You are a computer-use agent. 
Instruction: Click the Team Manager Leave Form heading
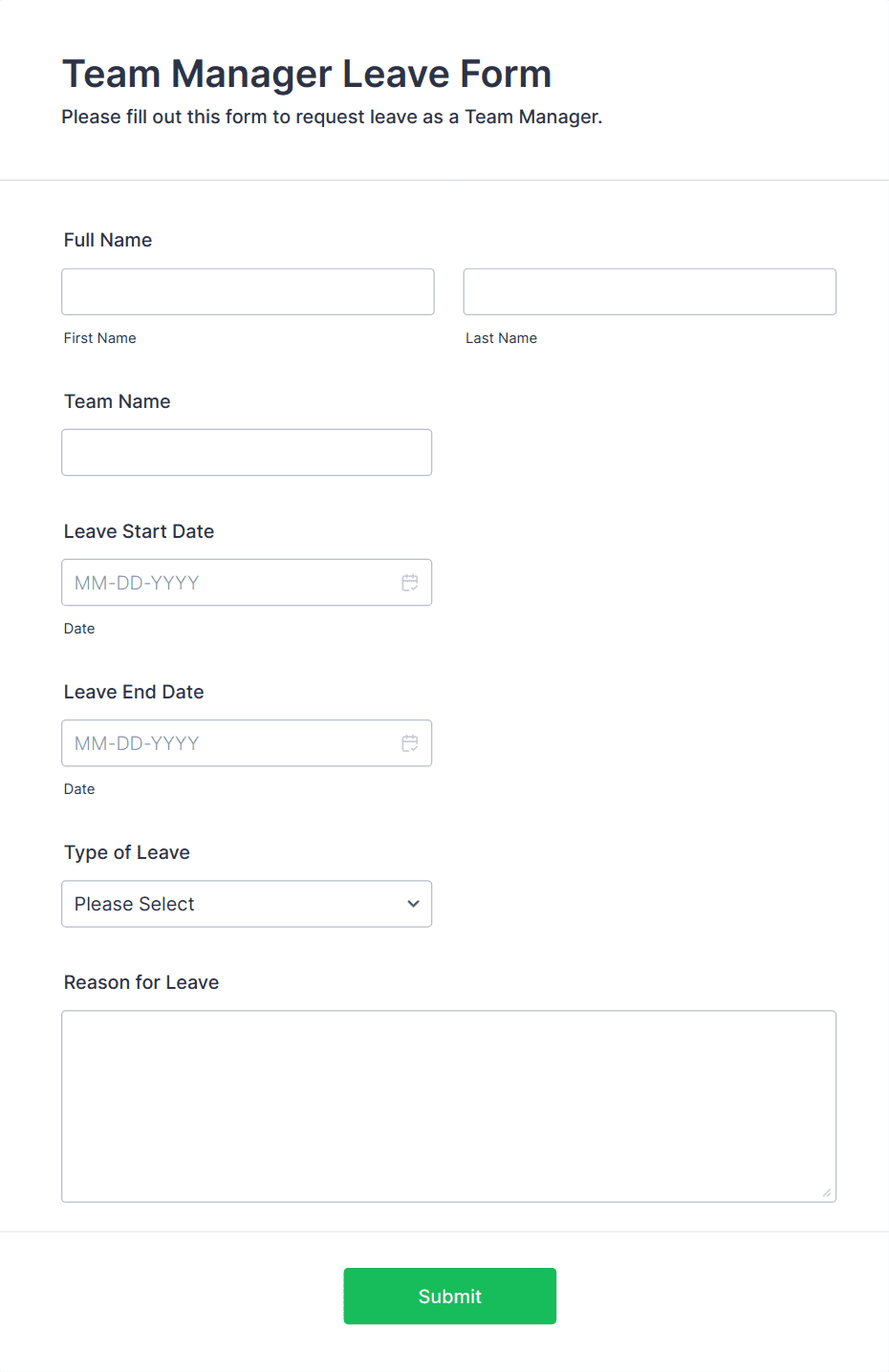pyautogui.click(x=307, y=75)
